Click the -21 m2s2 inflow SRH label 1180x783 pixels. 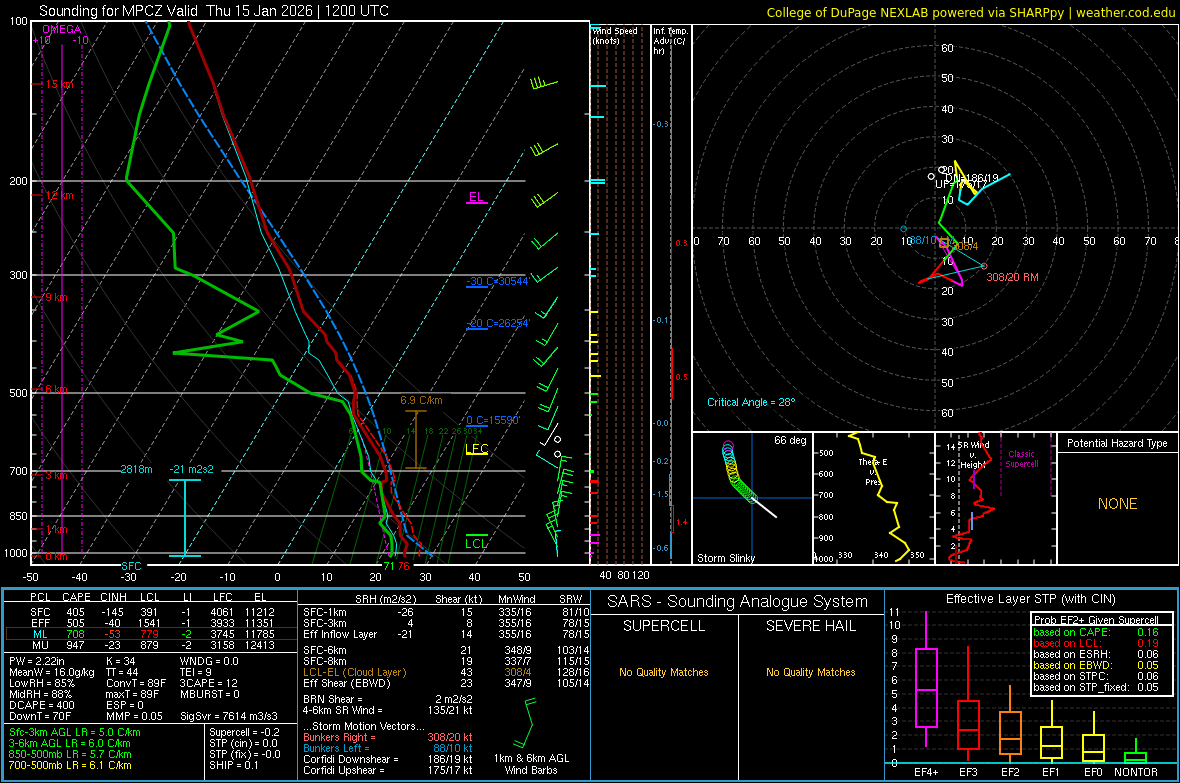click(x=191, y=469)
